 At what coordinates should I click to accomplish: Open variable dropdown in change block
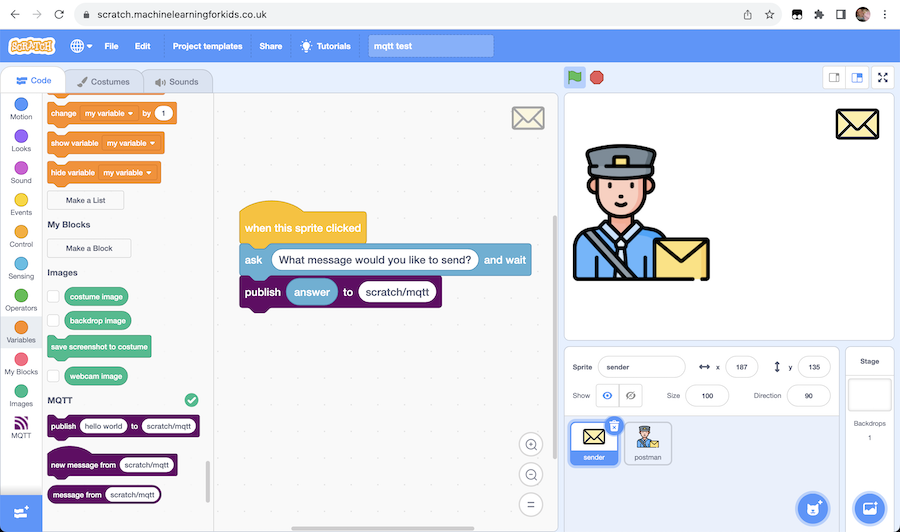click(x=109, y=114)
